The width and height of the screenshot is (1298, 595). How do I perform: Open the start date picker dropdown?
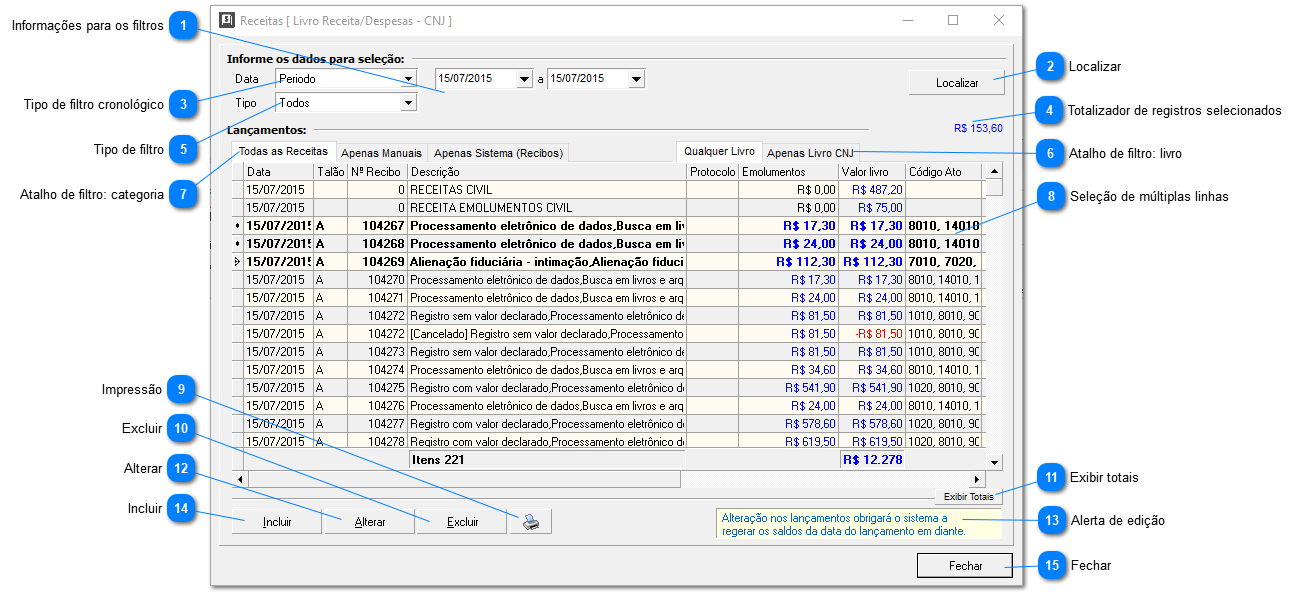[525, 79]
